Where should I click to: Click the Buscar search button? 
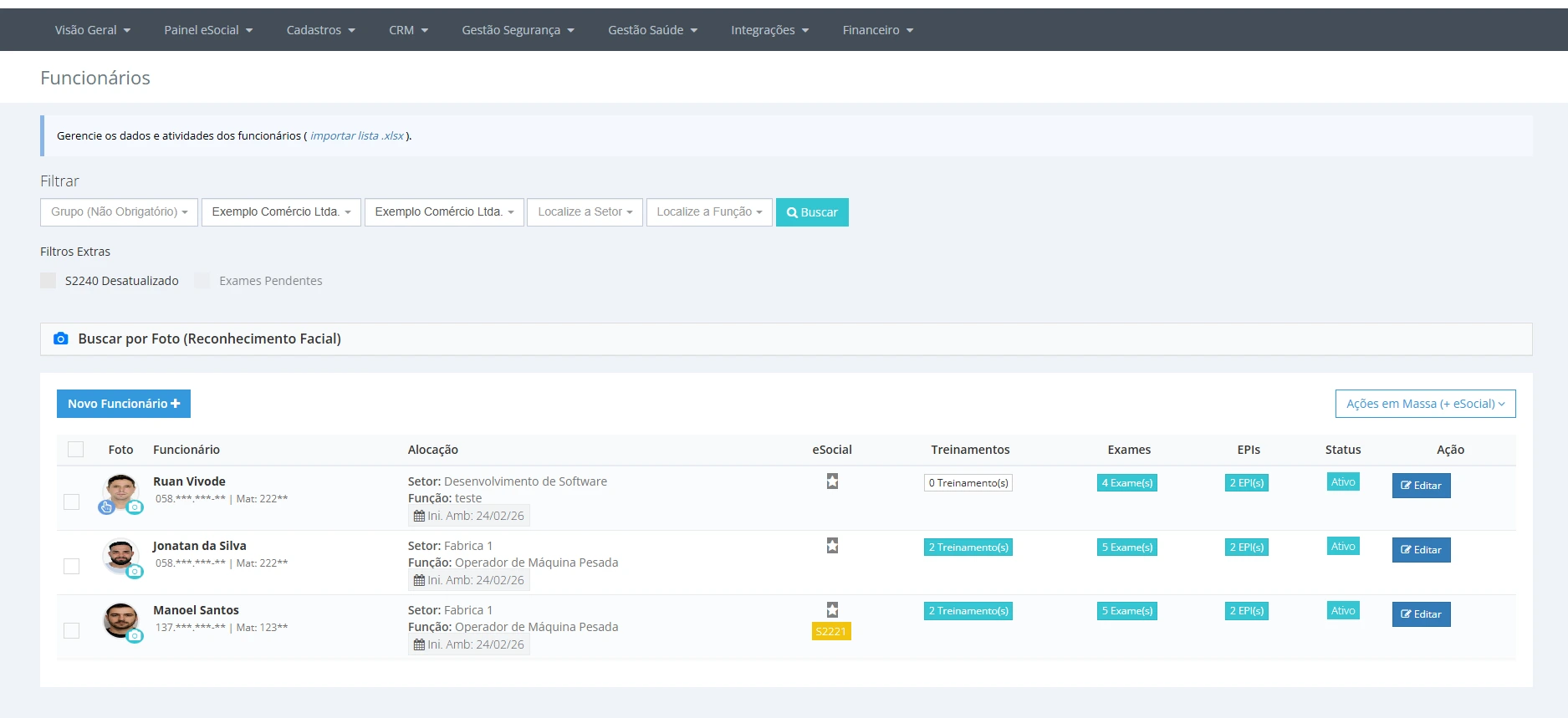point(812,212)
